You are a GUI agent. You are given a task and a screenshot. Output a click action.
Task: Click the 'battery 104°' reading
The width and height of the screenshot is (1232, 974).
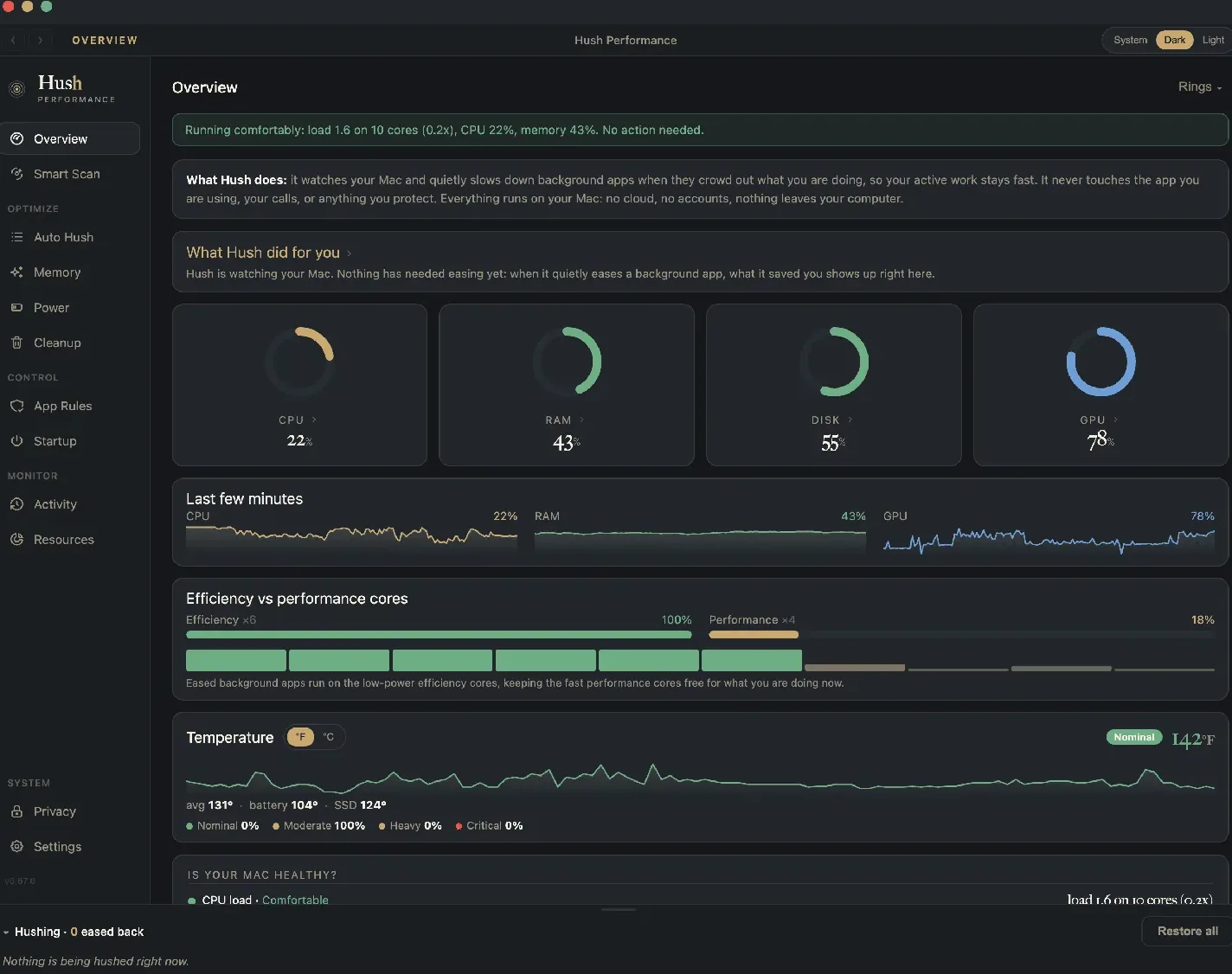point(284,805)
